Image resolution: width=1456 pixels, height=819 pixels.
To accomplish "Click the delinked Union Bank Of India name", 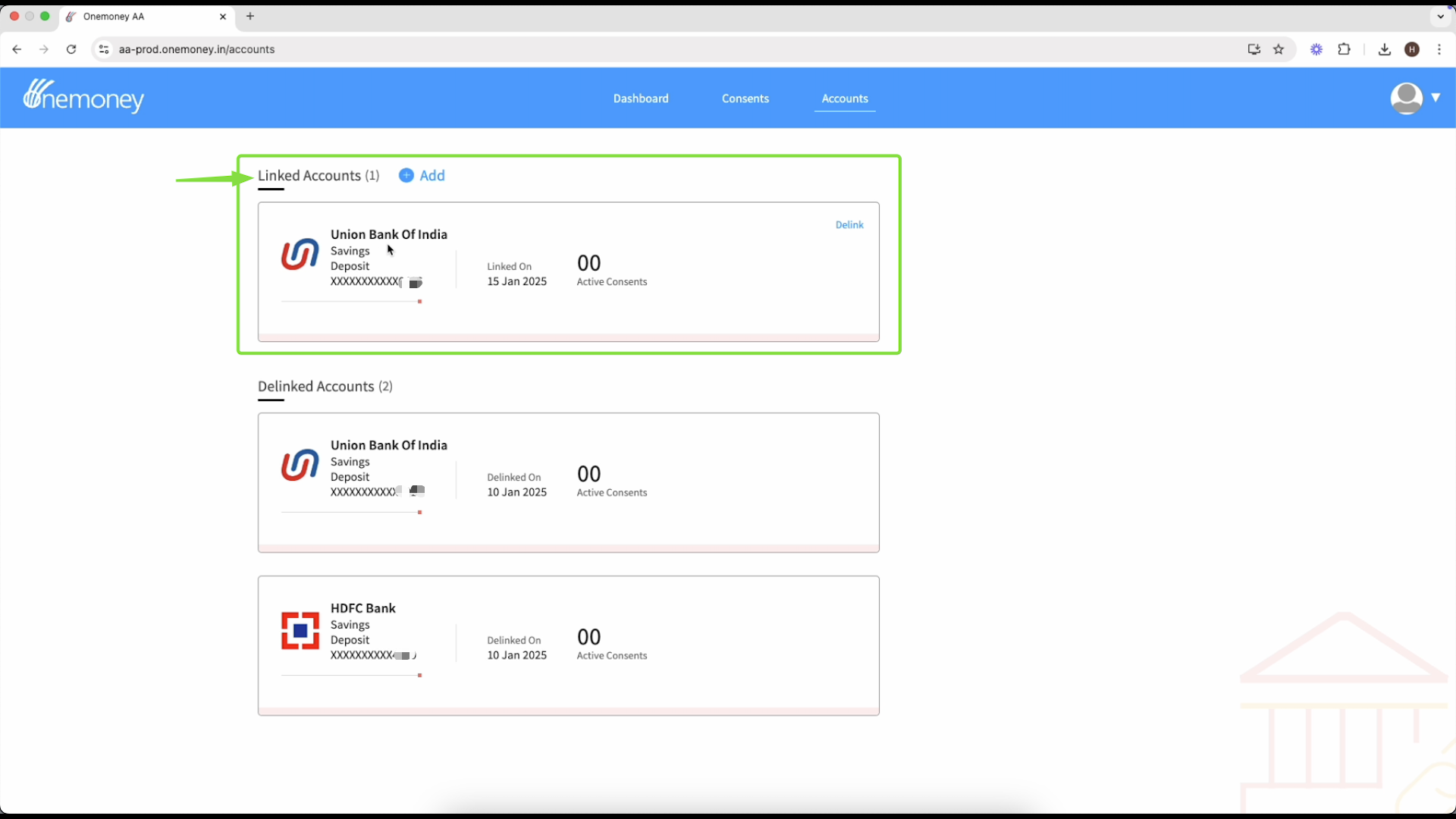I will (389, 445).
